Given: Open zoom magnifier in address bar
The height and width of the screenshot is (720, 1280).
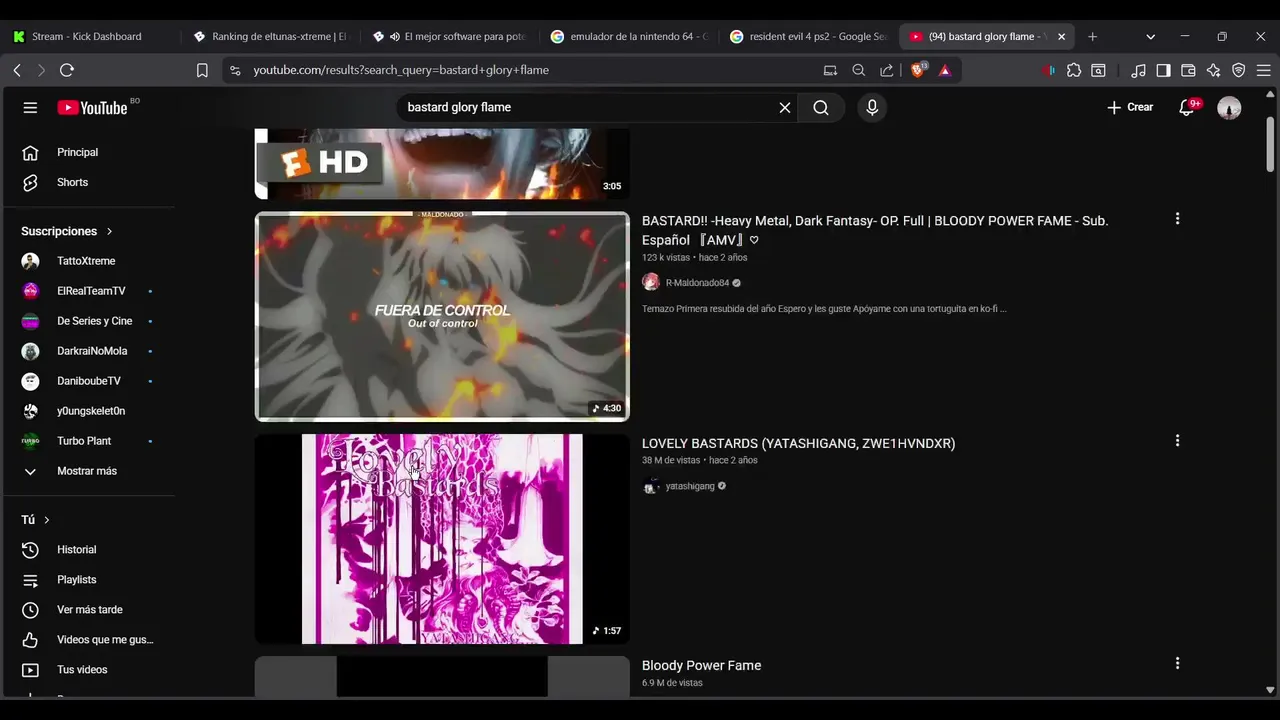Looking at the screenshot, I should pyautogui.click(x=858, y=70).
